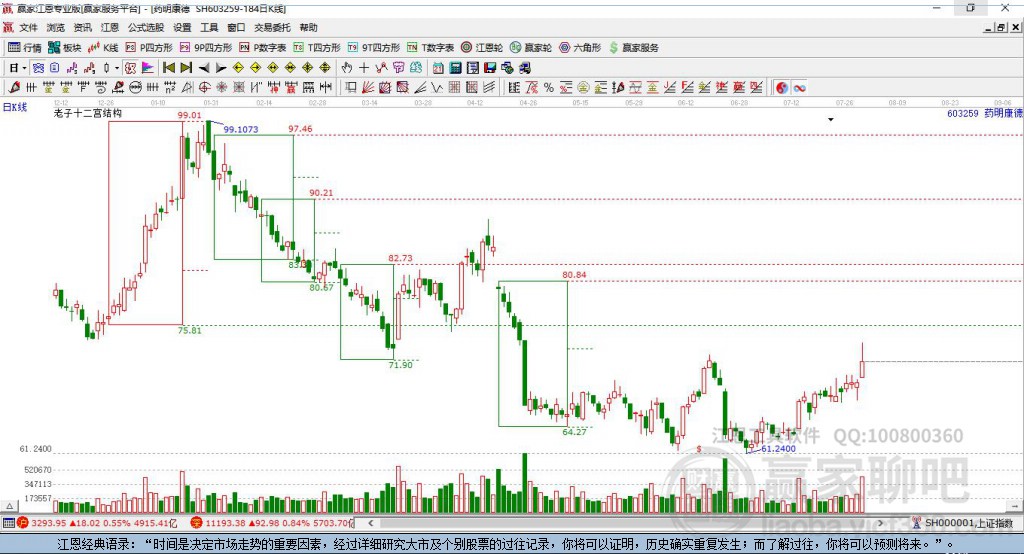Open the 江恩轮 tool

(482, 48)
